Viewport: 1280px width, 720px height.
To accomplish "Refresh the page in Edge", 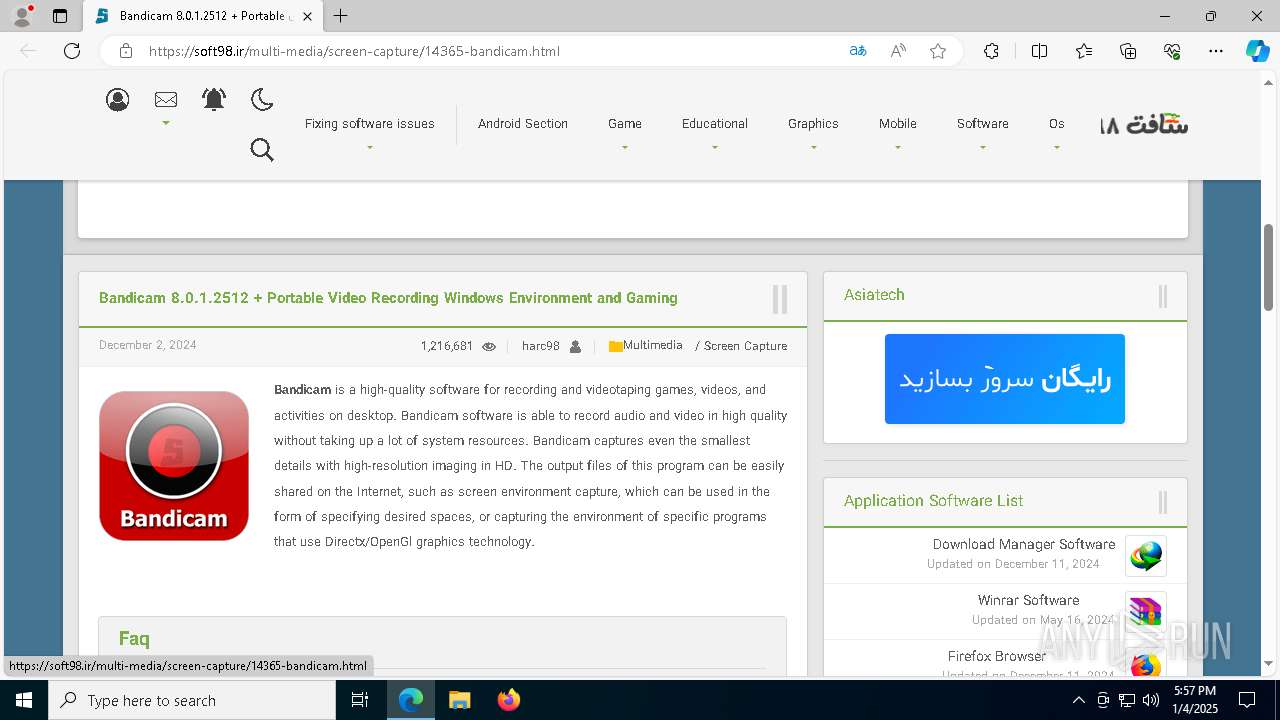I will click(x=72, y=51).
